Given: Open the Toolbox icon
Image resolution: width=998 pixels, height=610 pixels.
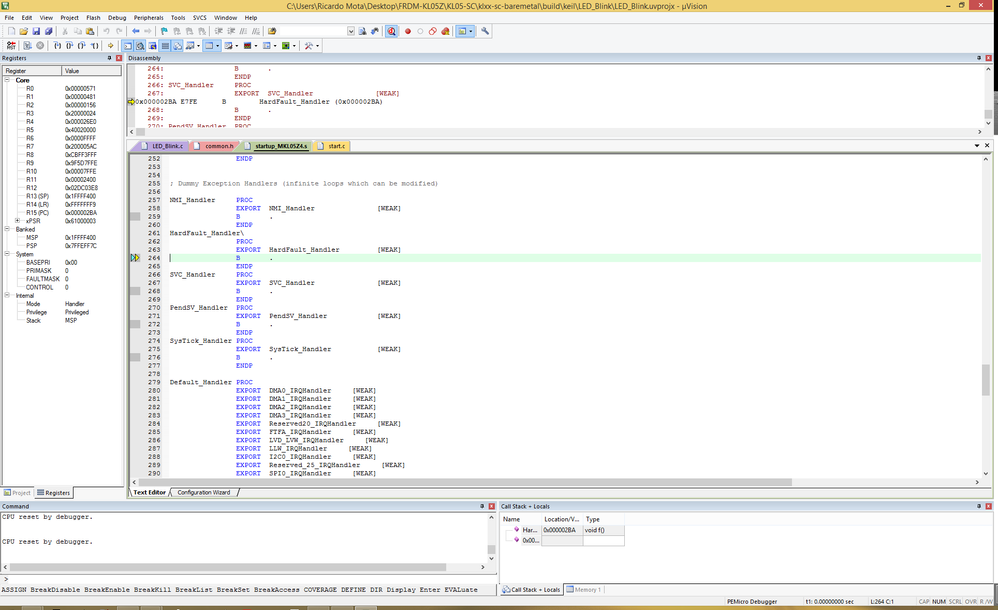Looking at the screenshot, I should tap(309, 46).
